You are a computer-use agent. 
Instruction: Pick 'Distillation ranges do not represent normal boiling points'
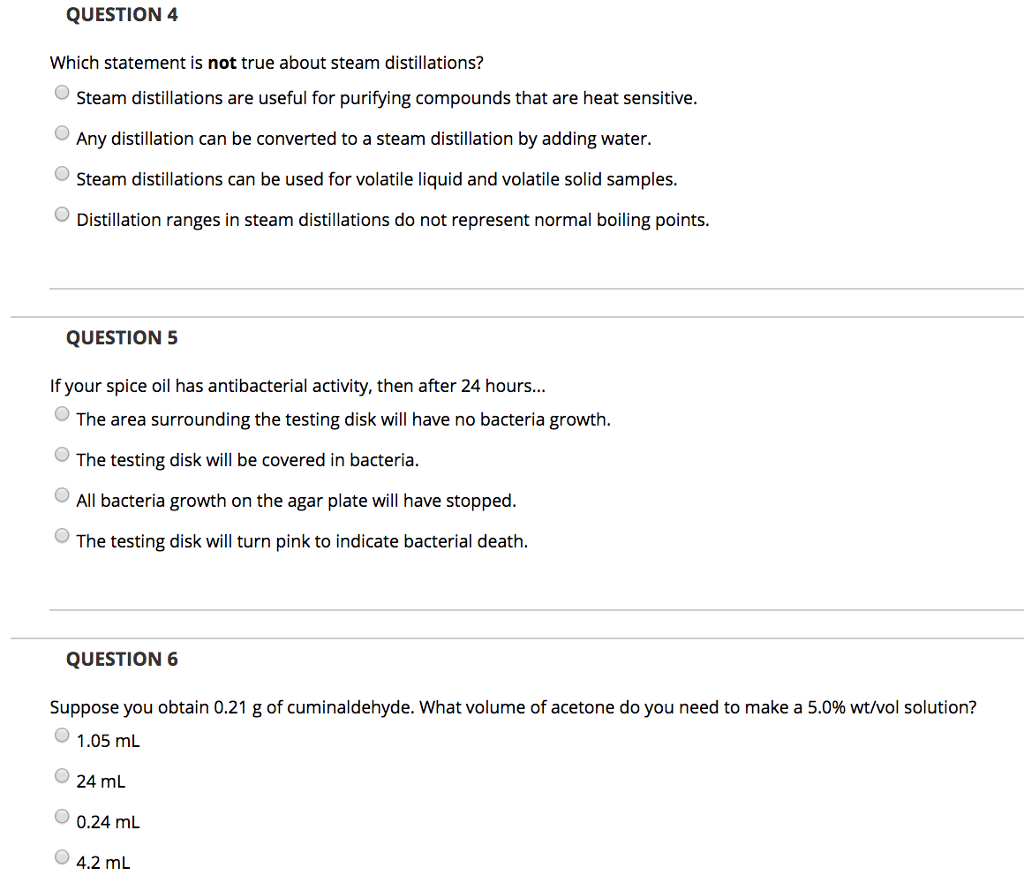click(x=61, y=213)
